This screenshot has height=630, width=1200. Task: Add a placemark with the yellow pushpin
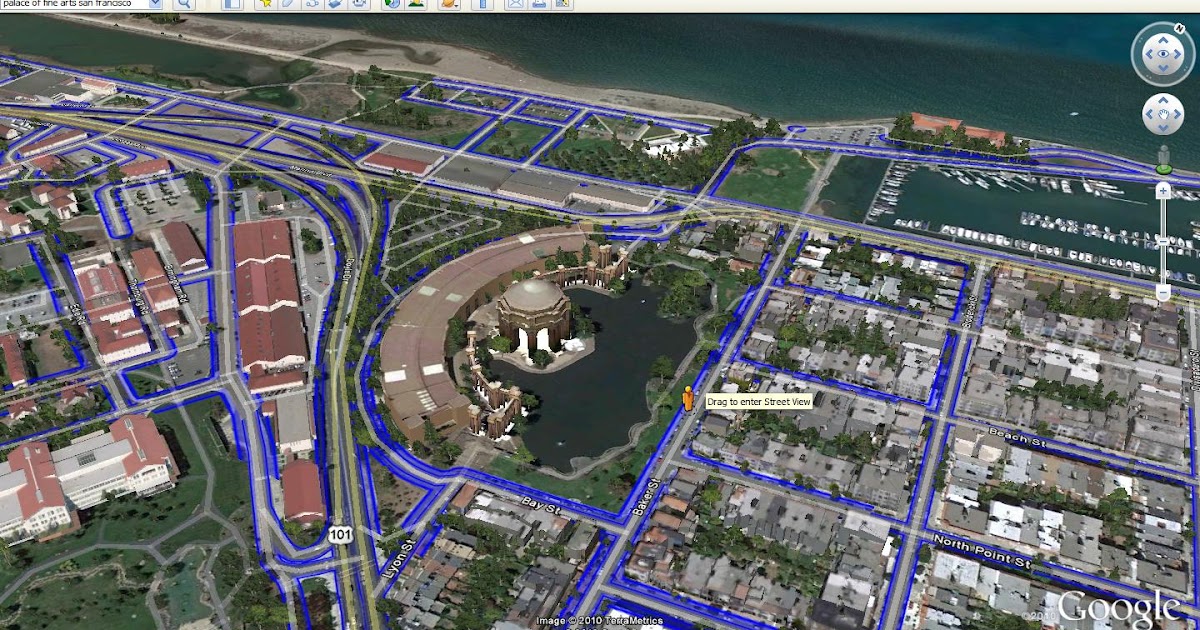click(267, 4)
